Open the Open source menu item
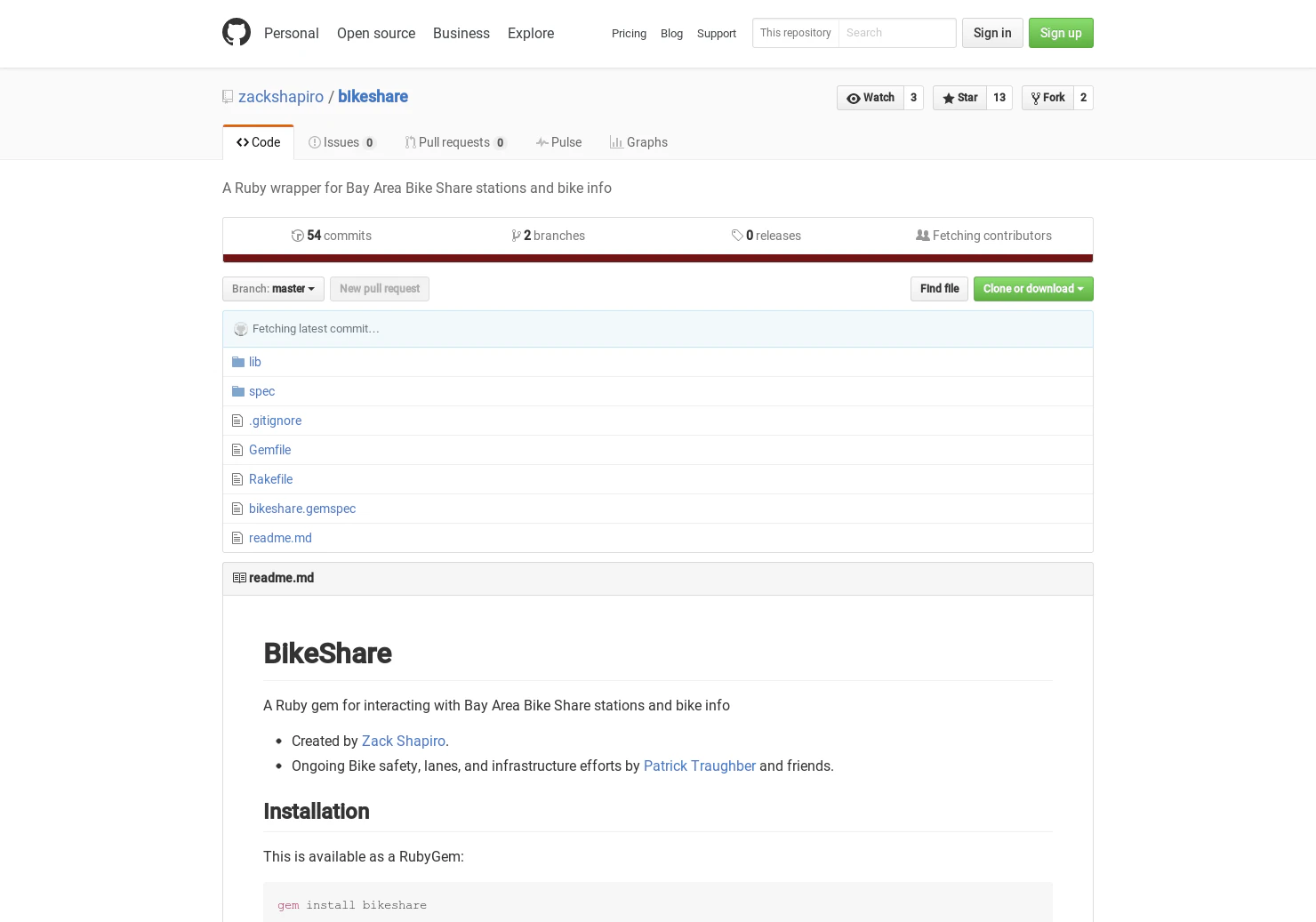Image resolution: width=1316 pixels, height=922 pixels. point(376,33)
